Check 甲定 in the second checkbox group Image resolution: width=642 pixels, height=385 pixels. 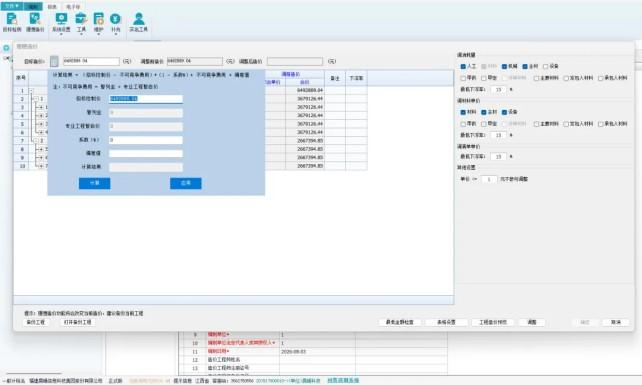[484, 124]
